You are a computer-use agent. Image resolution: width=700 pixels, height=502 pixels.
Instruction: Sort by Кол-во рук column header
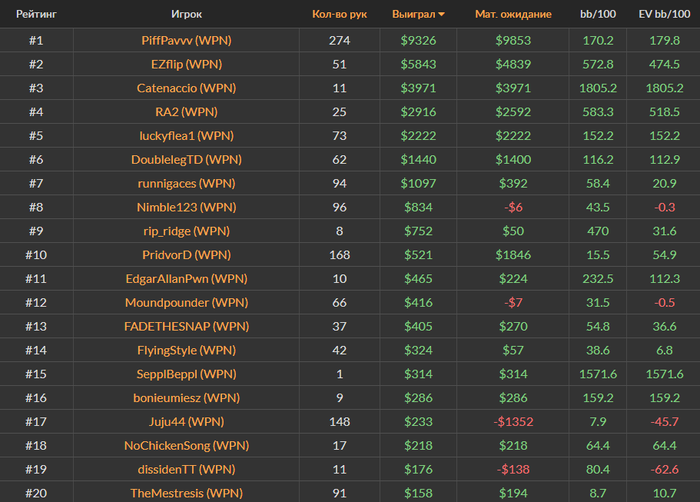tap(339, 14)
